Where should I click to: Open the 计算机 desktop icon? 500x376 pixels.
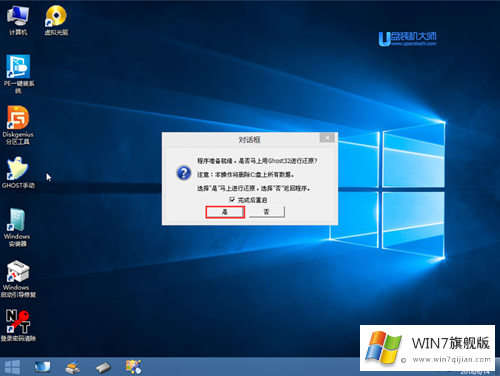(18, 20)
